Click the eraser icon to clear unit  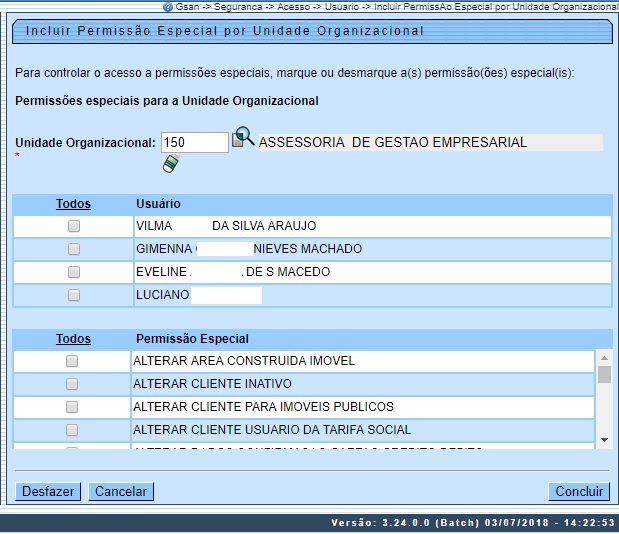point(171,164)
